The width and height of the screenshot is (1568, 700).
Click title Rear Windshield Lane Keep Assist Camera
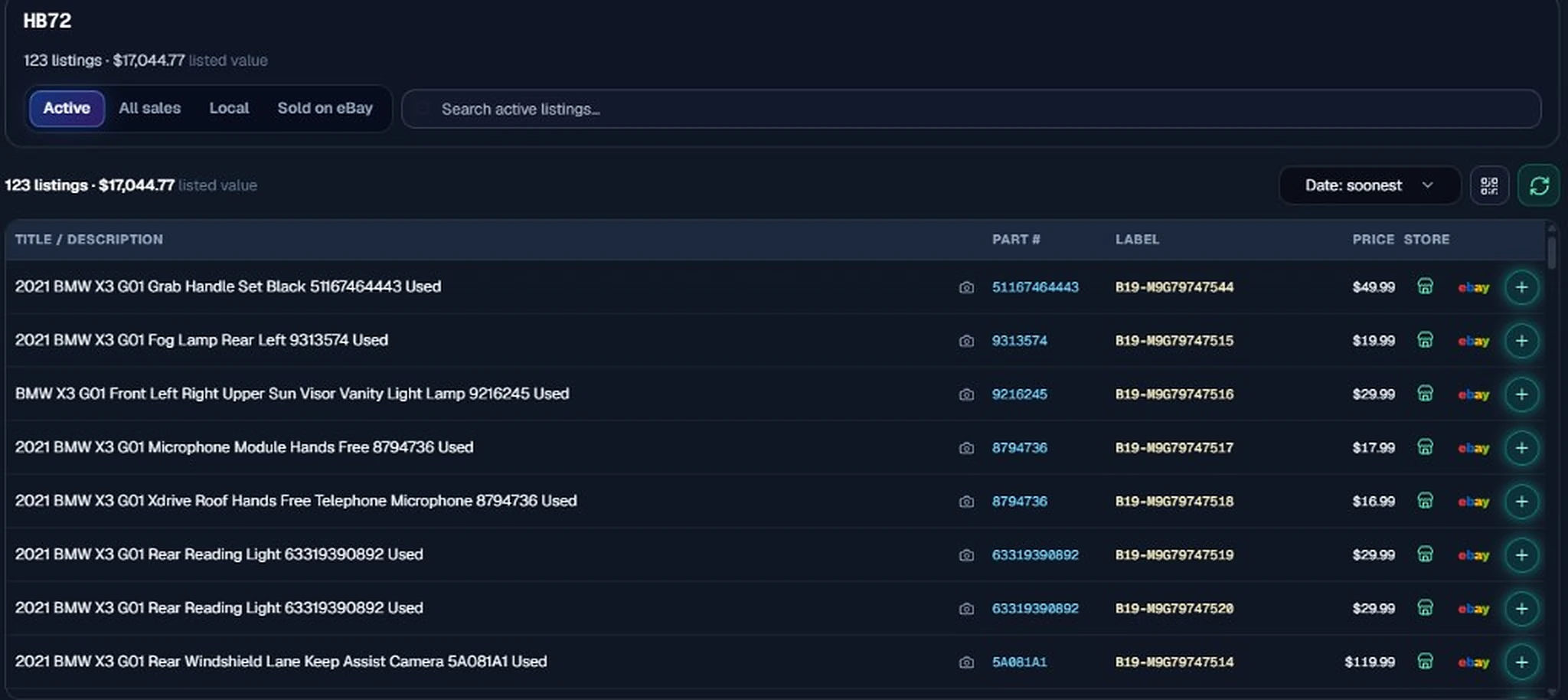(281, 662)
